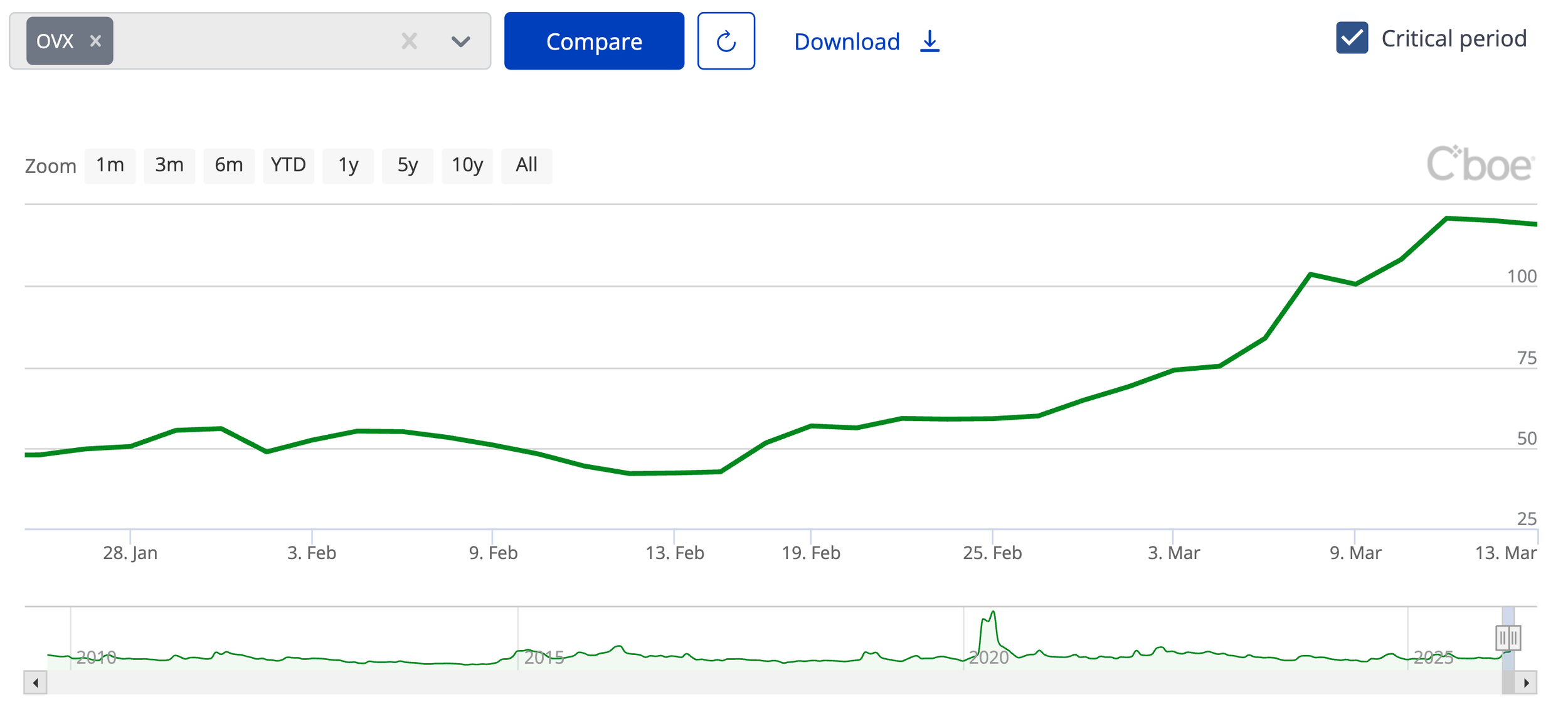This screenshot has width=1568, height=714.
Task: Remove the OVX tag with its x
Action: coord(95,41)
